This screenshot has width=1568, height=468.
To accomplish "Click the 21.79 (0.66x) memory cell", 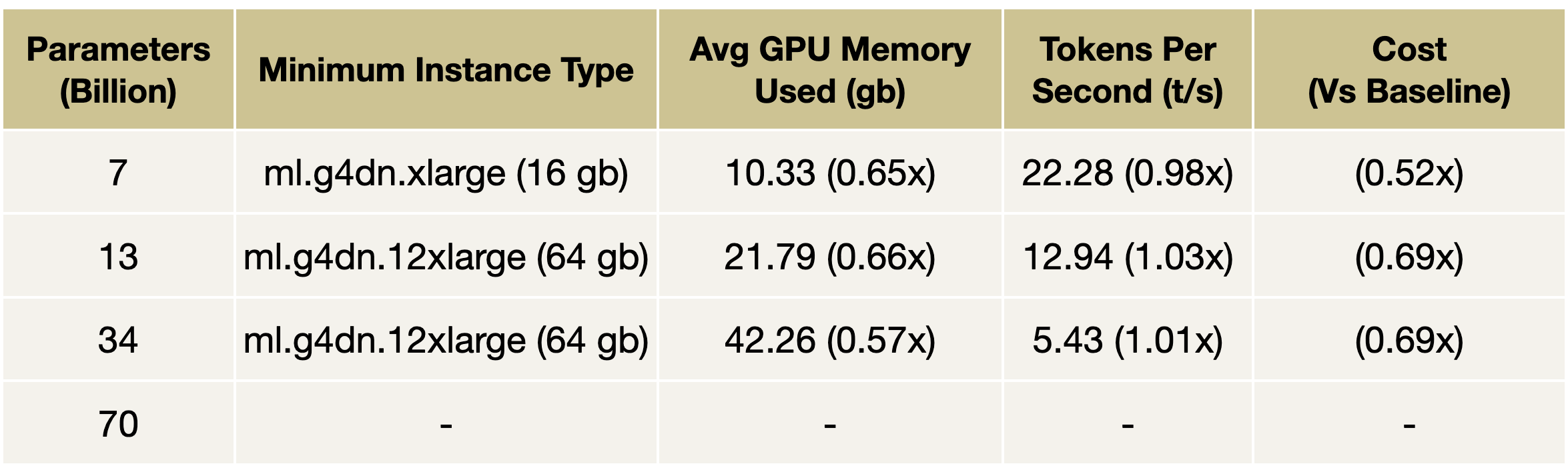I will click(x=829, y=257).
